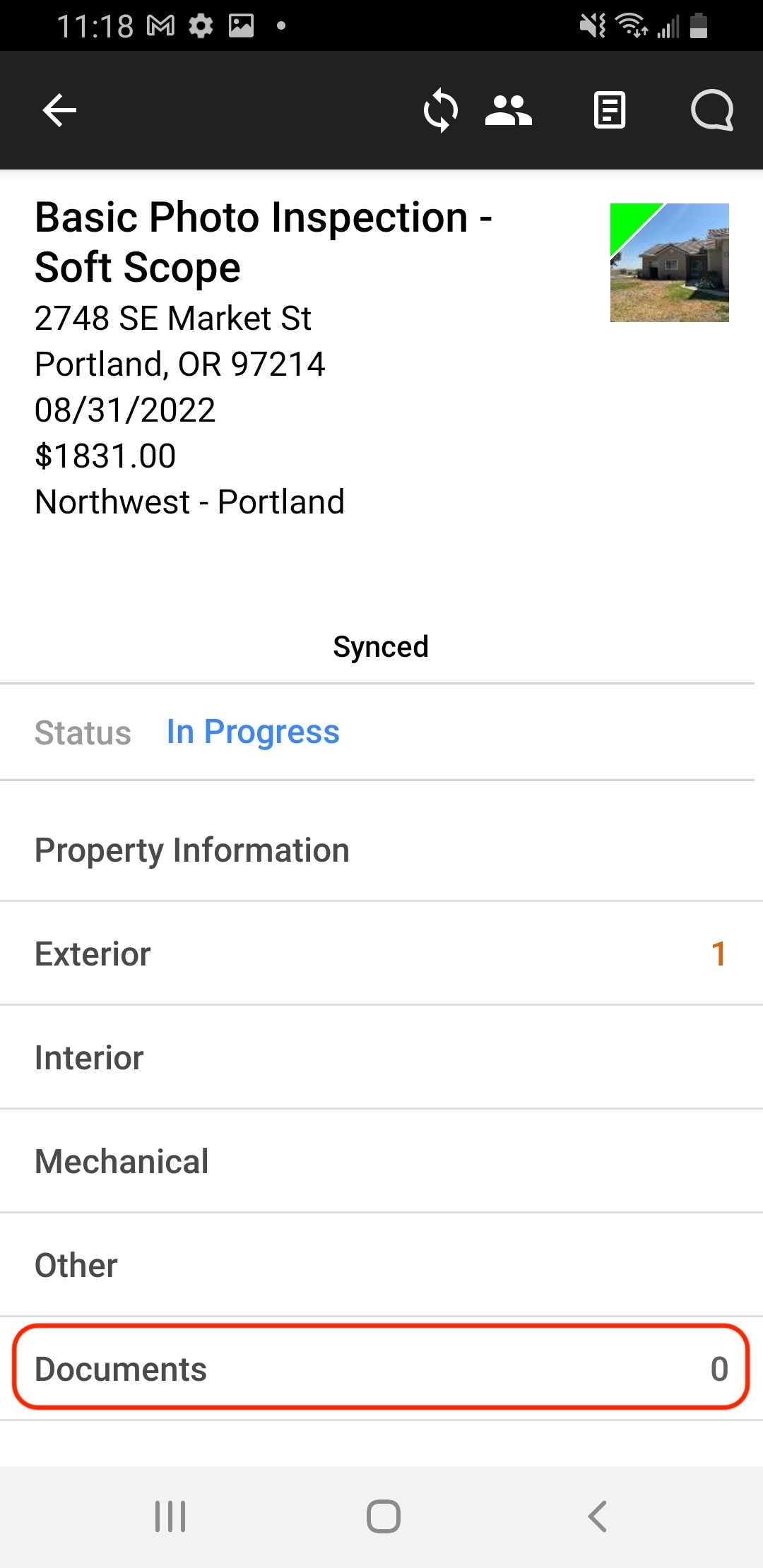Open the Property Information section
This screenshot has width=763, height=1568.
click(x=381, y=850)
